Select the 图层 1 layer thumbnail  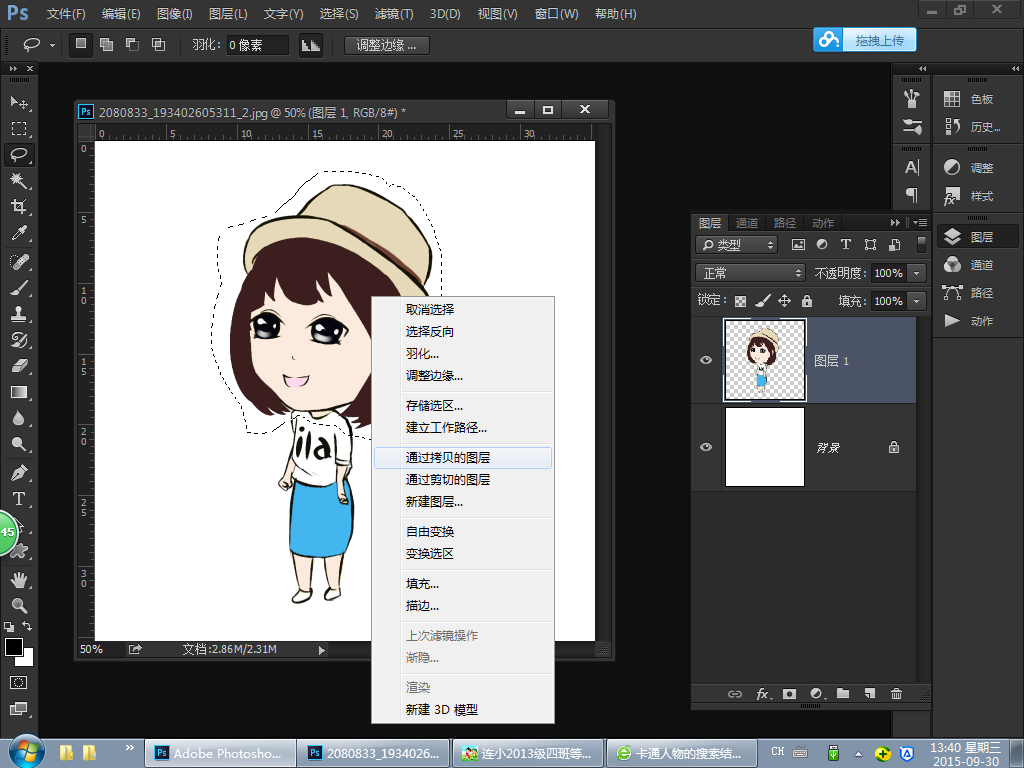[x=765, y=360]
